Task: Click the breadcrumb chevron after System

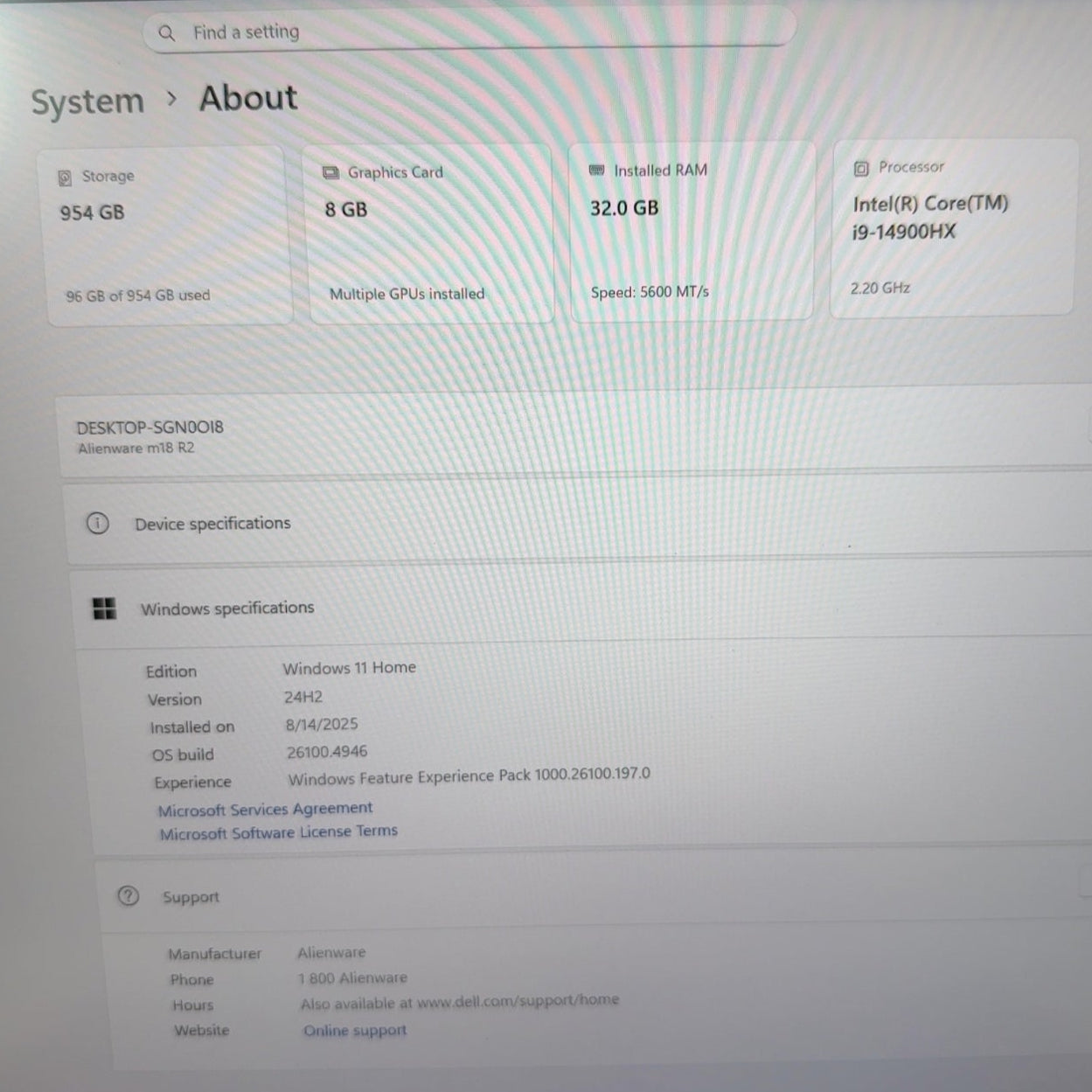Action: click(x=171, y=100)
